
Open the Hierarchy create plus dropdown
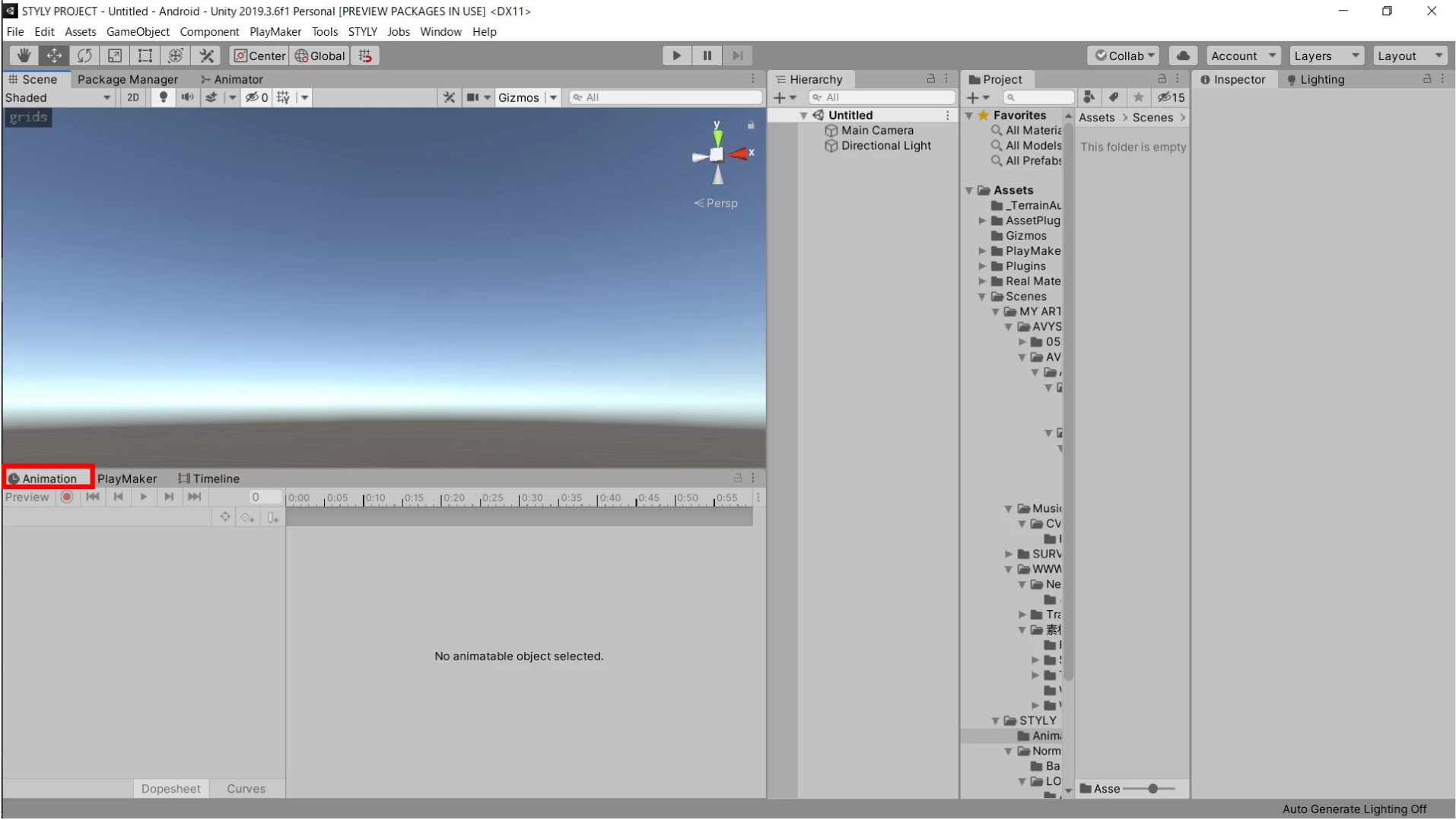tap(784, 97)
